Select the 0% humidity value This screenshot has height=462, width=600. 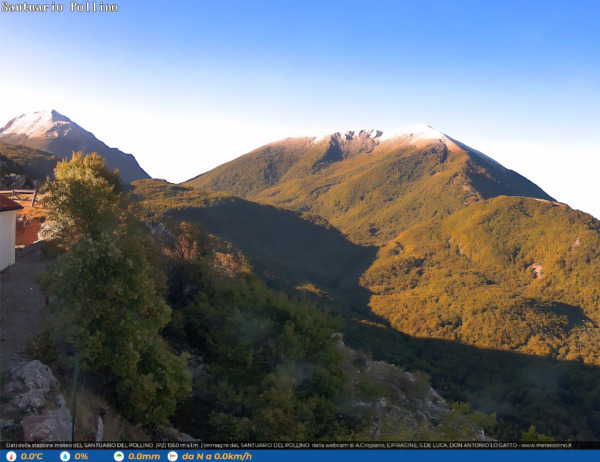pyautogui.click(x=81, y=456)
